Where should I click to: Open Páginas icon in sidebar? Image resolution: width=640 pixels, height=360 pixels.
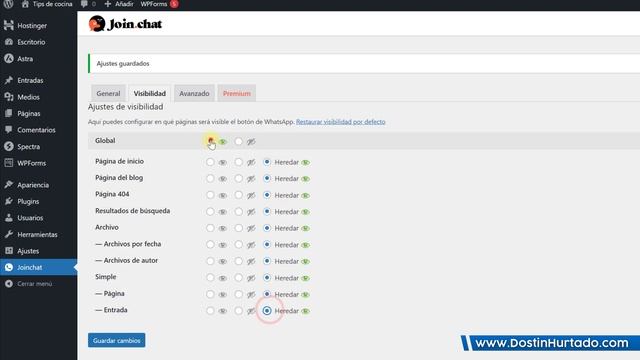click(x=9, y=113)
